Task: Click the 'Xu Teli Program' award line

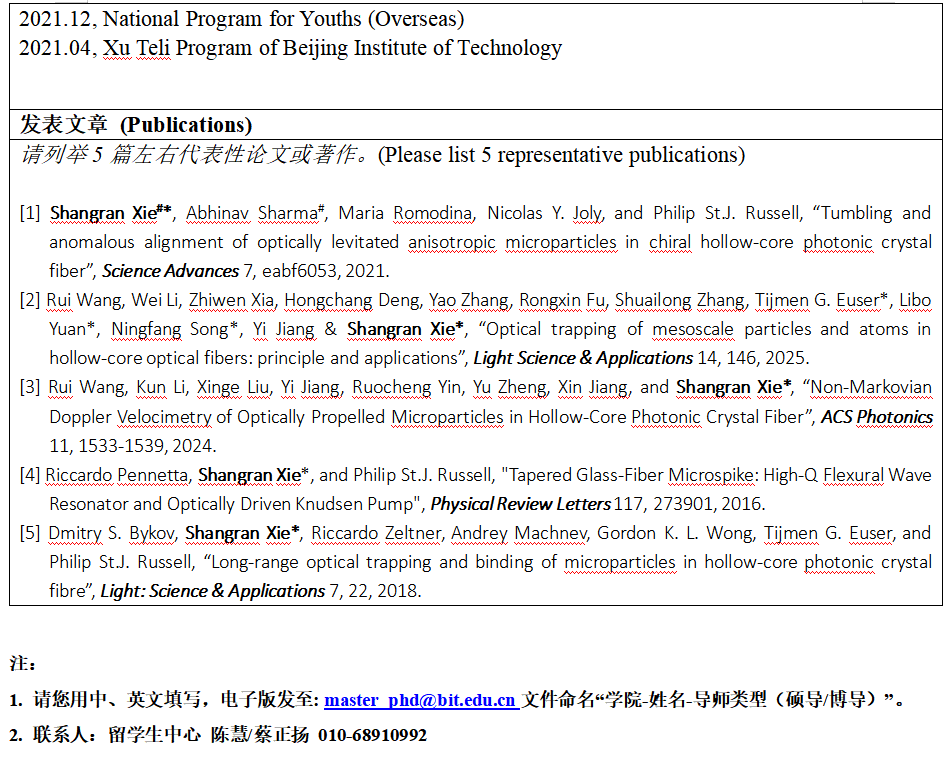Action: tap(290, 47)
